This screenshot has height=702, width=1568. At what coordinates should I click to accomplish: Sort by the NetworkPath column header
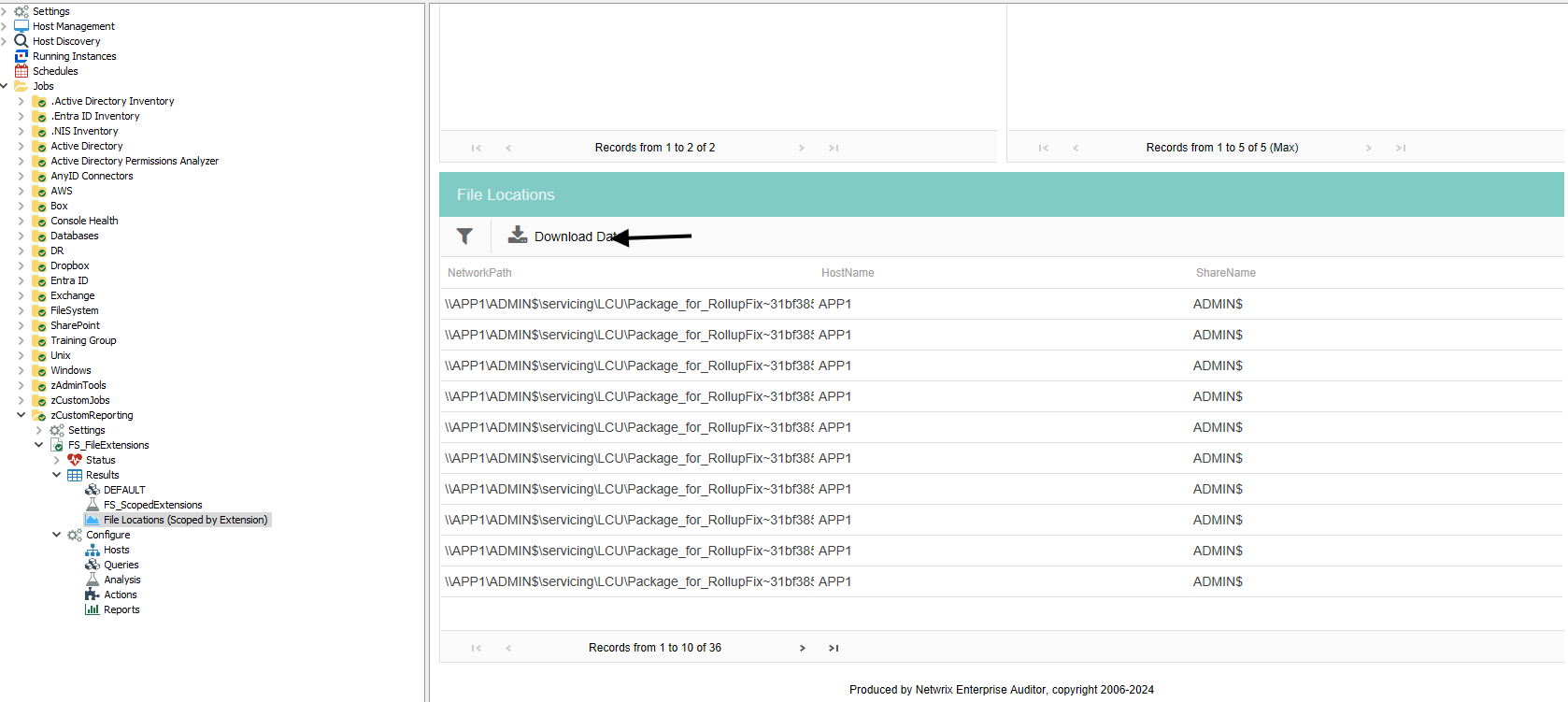tap(479, 273)
